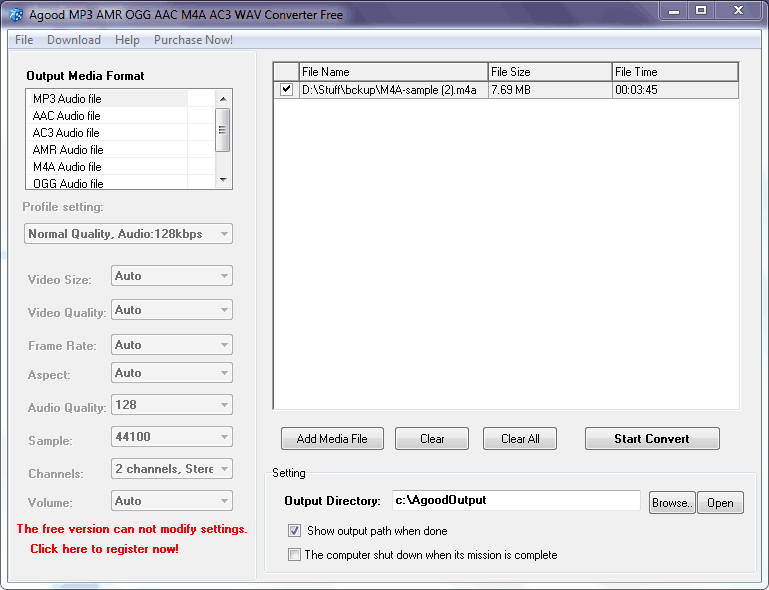769x590 pixels.
Task: Close the converter window
Action: pos(738,11)
